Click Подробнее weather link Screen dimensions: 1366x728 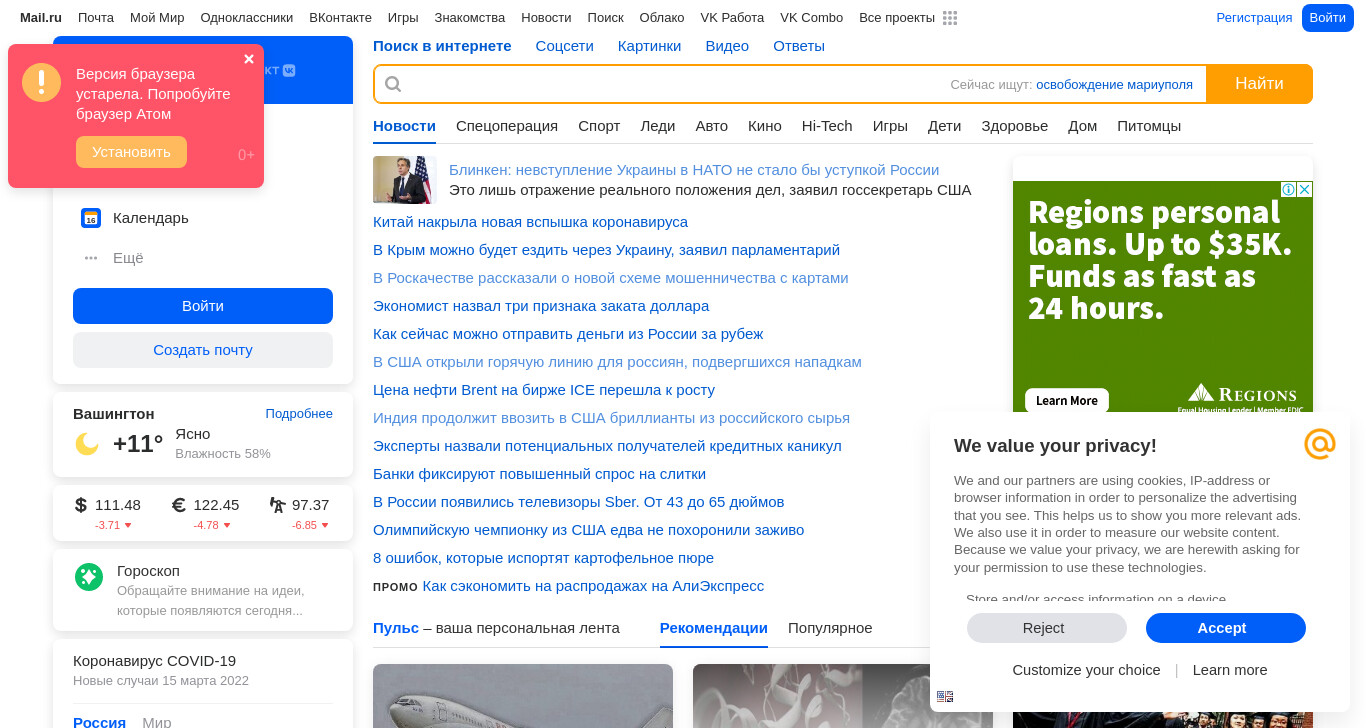pos(299,414)
